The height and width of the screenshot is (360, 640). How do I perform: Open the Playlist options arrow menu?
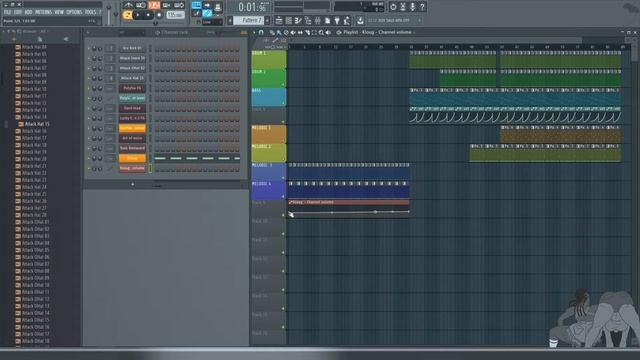click(254, 32)
